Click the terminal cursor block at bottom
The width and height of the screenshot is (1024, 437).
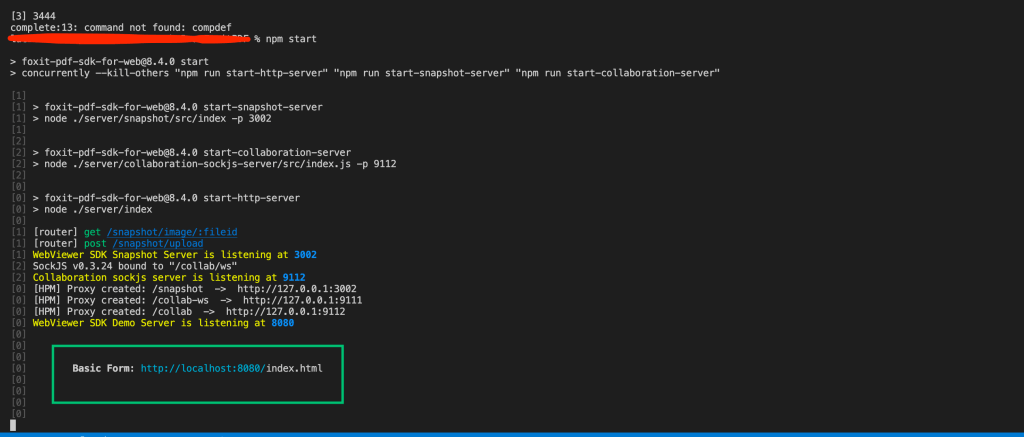13,425
